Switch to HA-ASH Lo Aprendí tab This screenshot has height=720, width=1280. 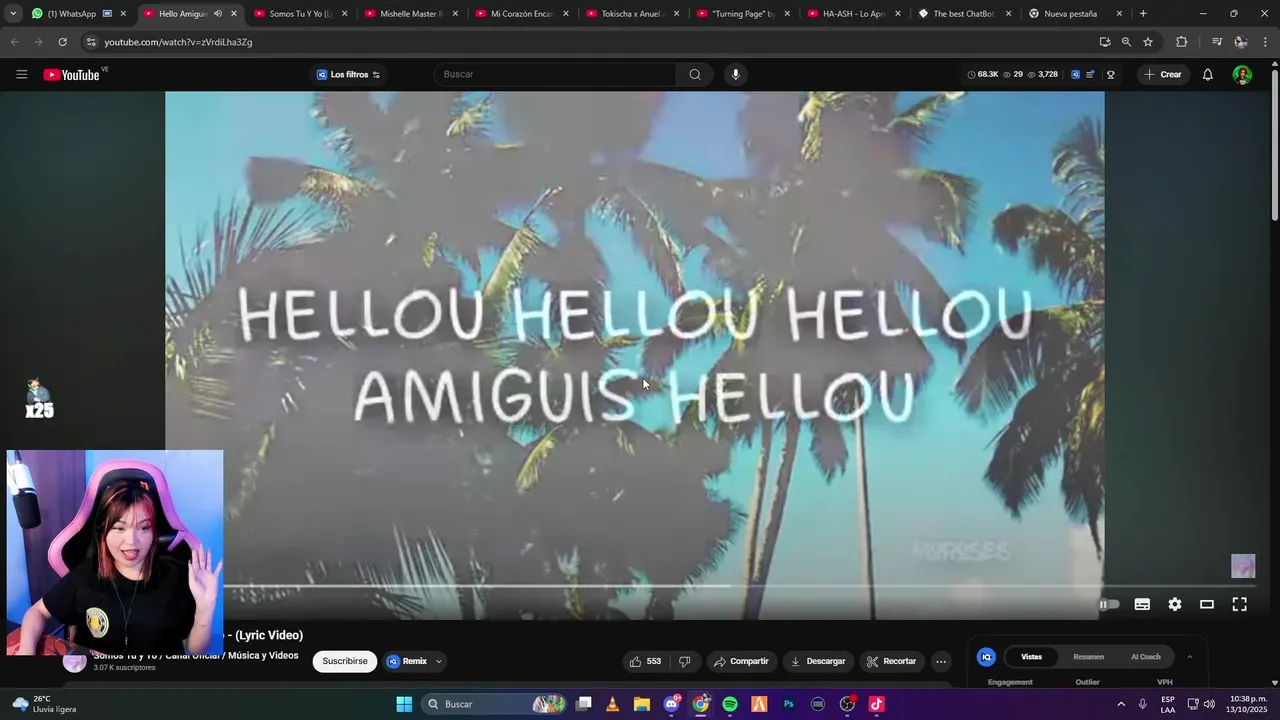854,14
